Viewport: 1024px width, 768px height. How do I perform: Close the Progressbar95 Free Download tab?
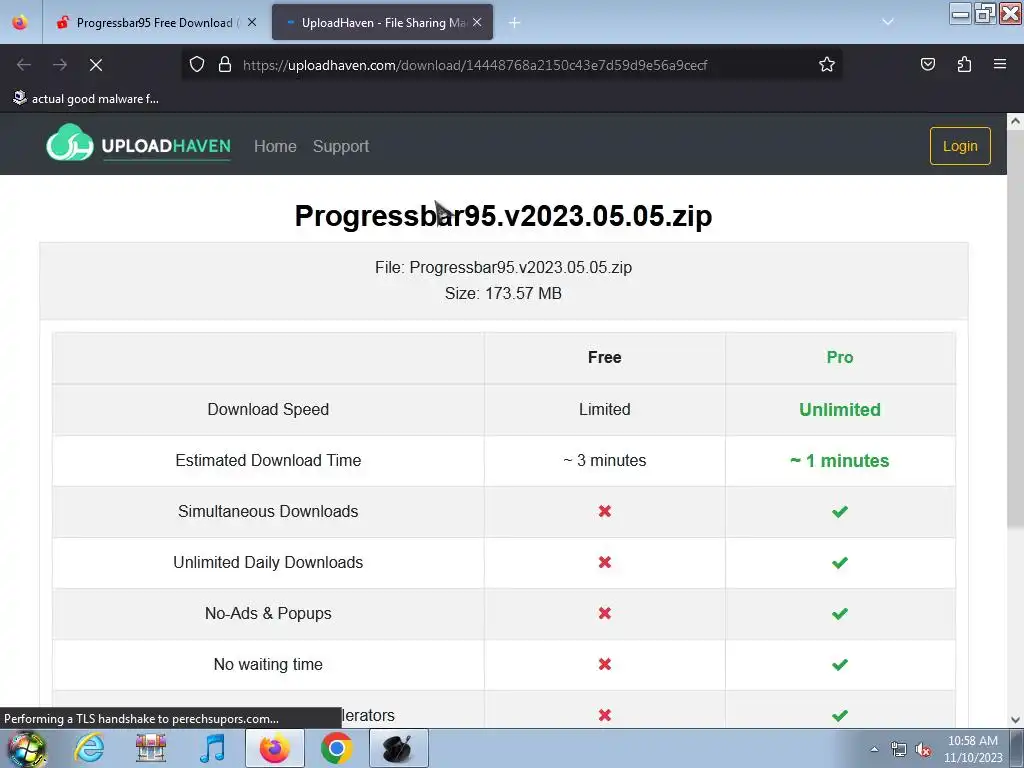pyautogui.click(x=252, y=22)
